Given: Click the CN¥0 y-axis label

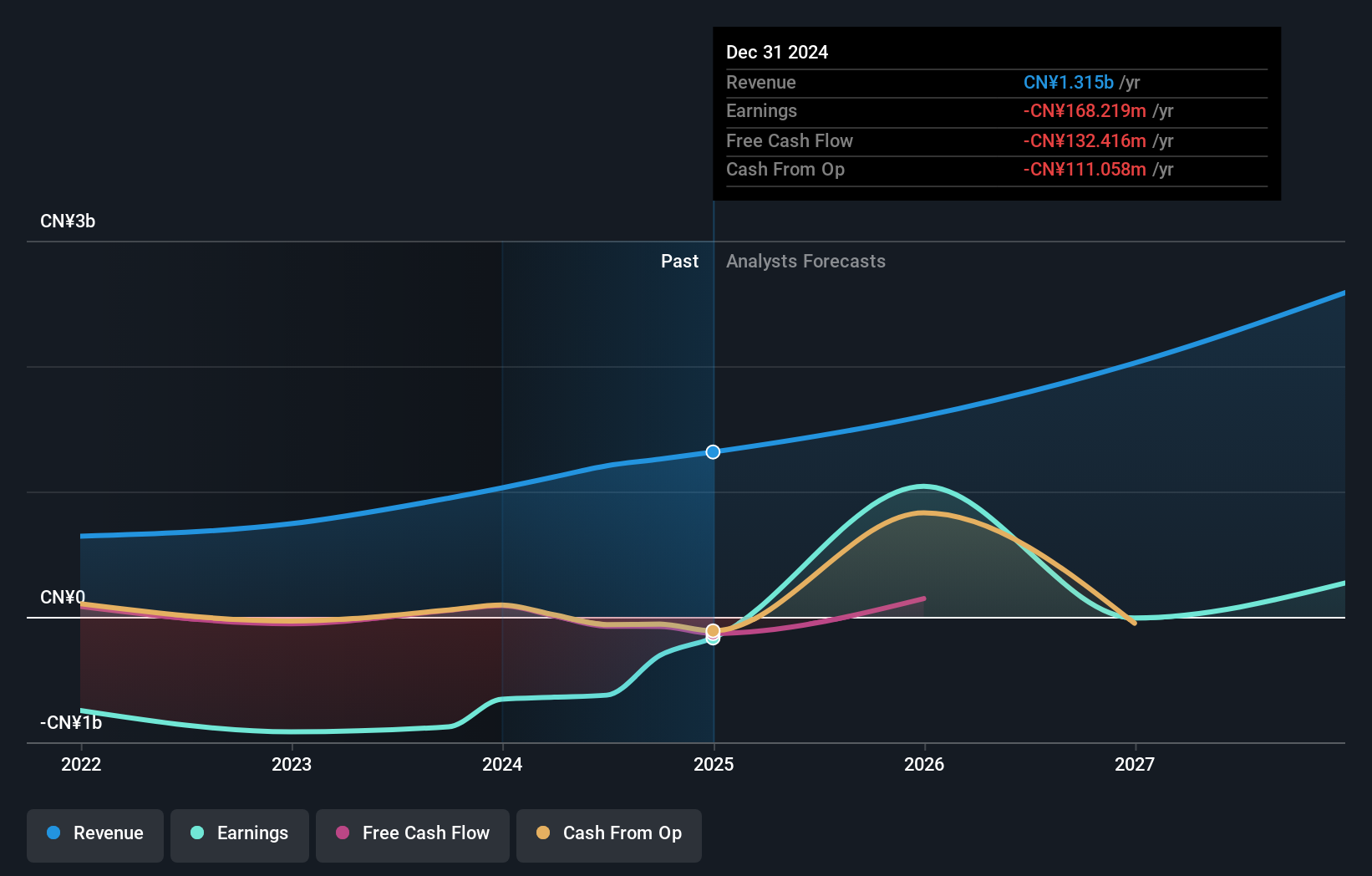Looking at the screenshot, I should (x=63, y=598).
